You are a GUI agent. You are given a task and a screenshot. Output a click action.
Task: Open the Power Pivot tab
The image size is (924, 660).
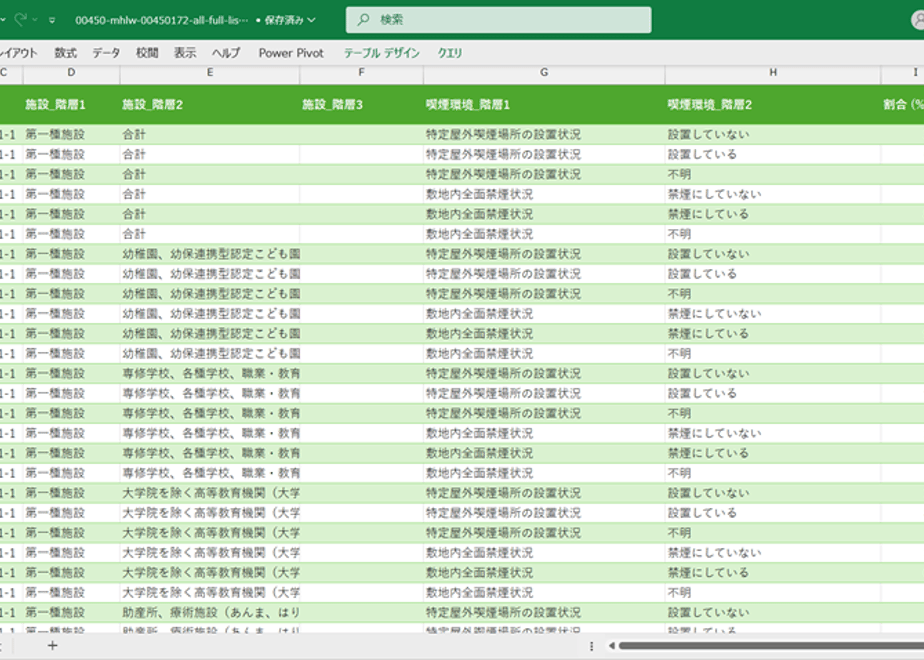(x=291, y=53)
